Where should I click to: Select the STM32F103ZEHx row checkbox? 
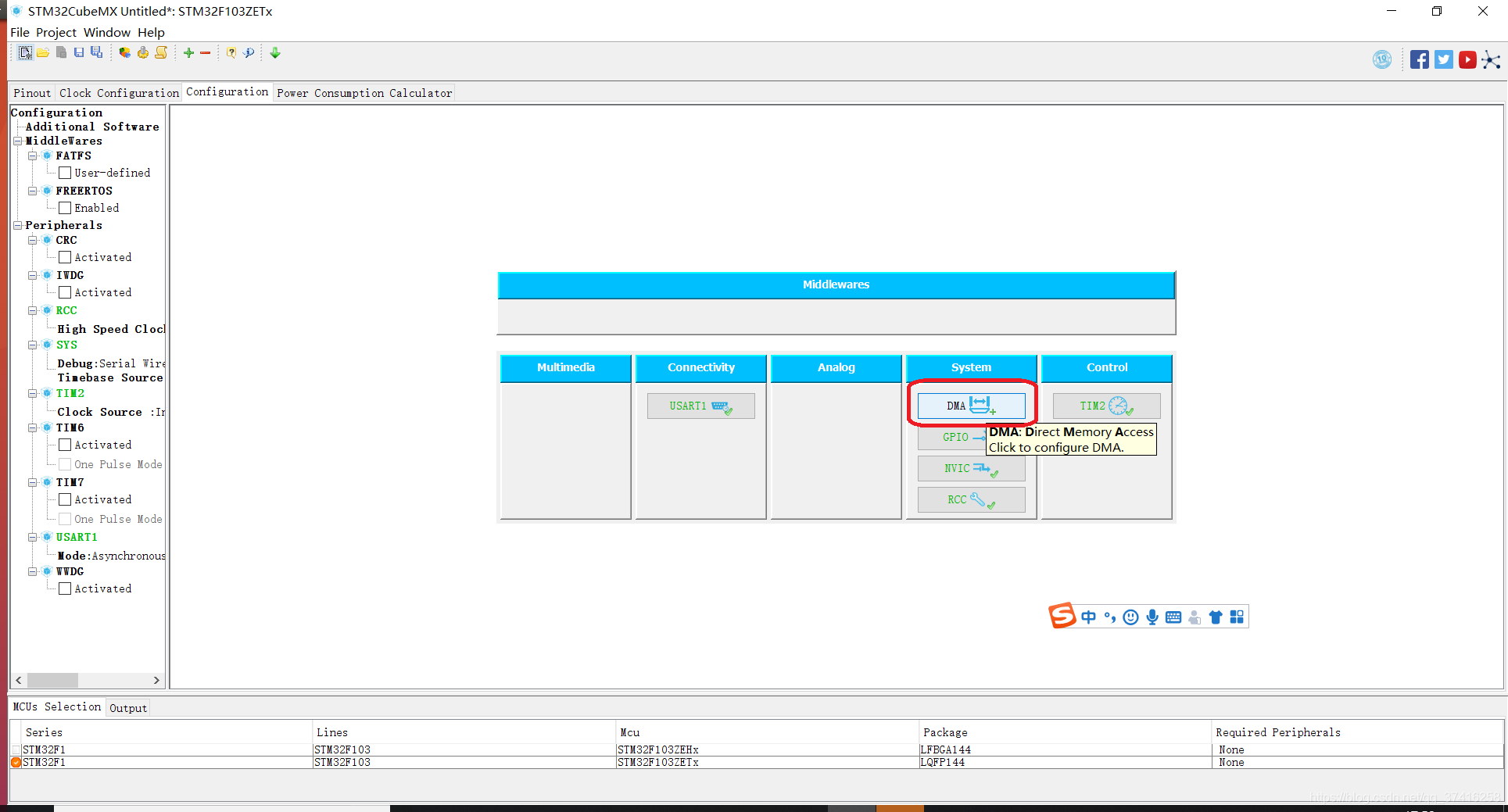[16, 750]
